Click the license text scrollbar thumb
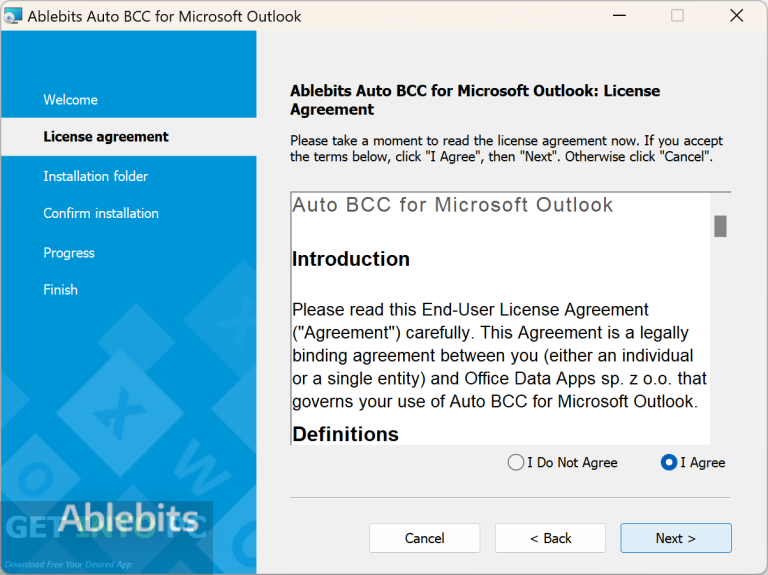Image resolution: width=768 pixels, height=575 pixels. (720, 226)
